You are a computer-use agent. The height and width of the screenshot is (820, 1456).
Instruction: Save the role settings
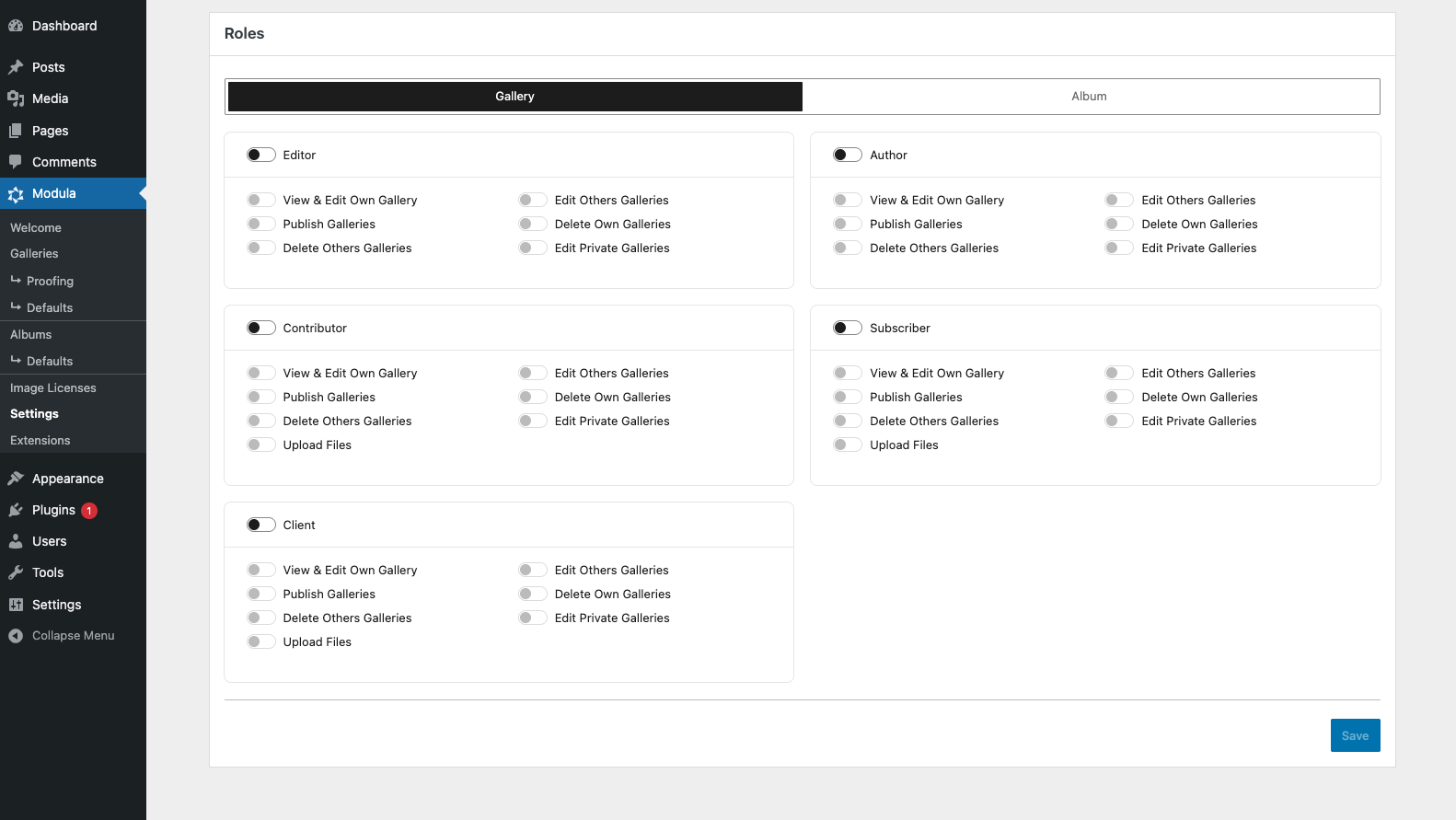click(1355, 735)
